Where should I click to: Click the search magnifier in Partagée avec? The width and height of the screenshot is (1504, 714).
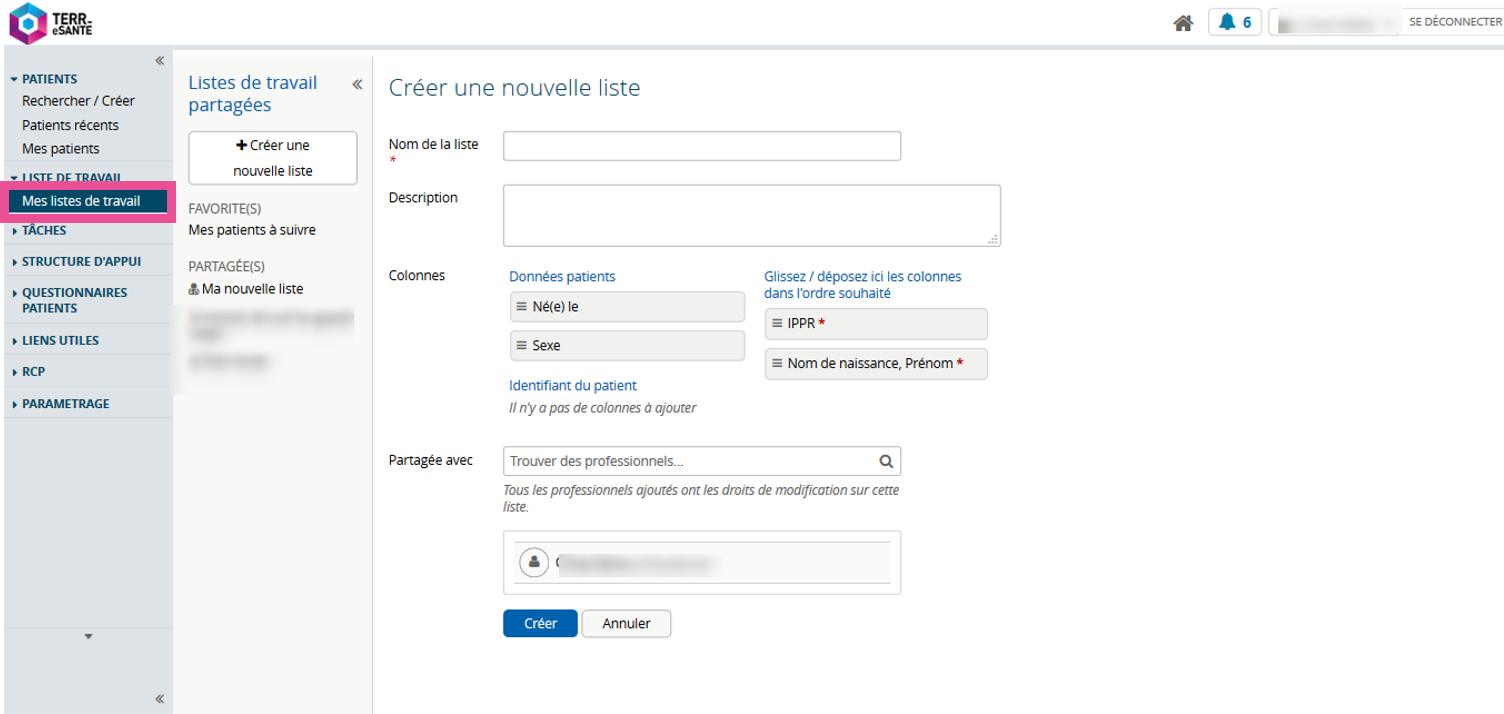click(x=885, y=462)
